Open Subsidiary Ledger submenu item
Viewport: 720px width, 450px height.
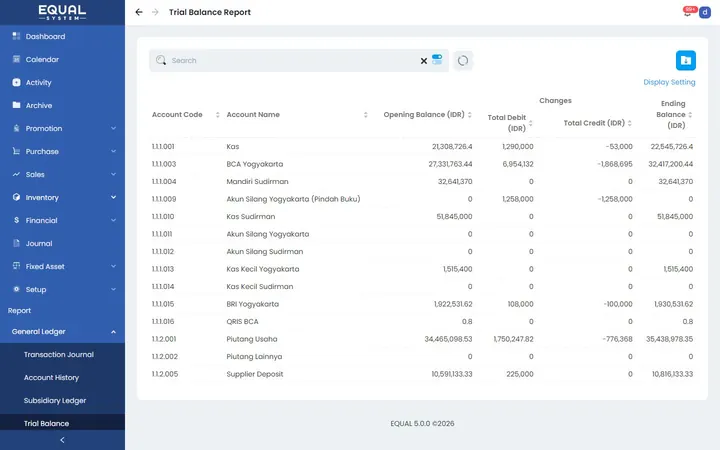55,400
